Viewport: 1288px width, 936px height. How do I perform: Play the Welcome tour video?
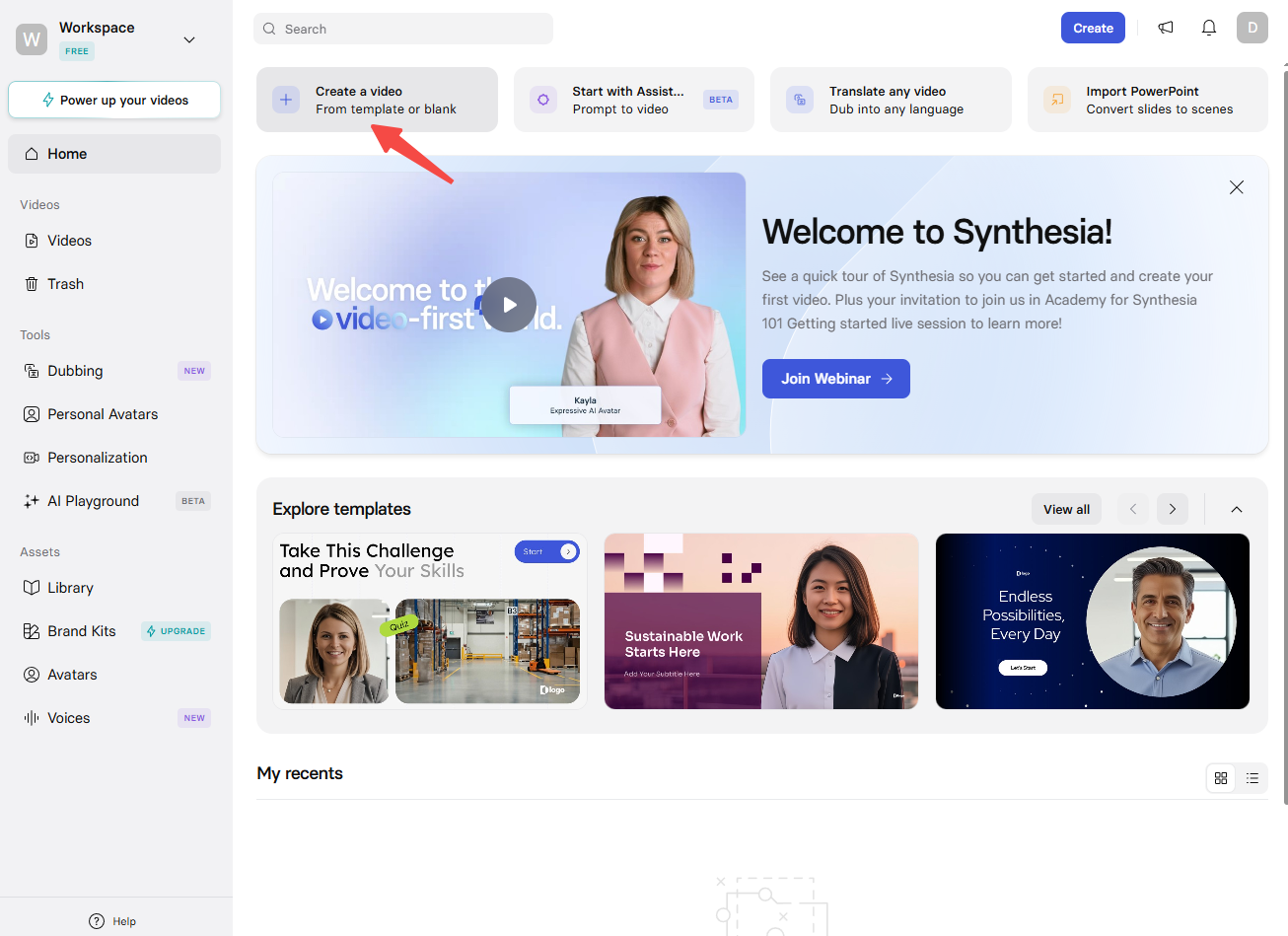point(509,305)
